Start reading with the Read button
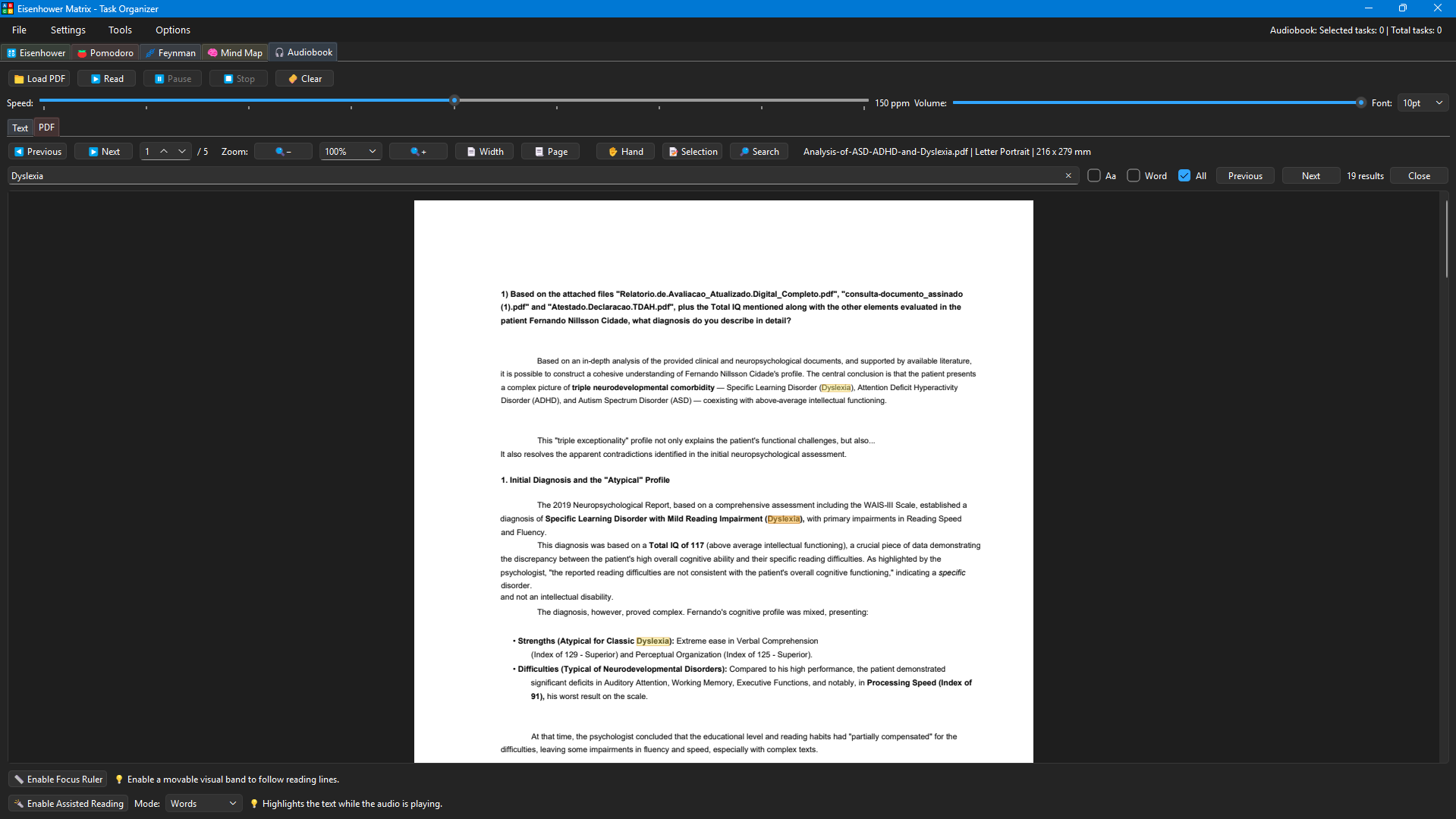Viewport: 1456px width, 819px height. tap(106, 79)
